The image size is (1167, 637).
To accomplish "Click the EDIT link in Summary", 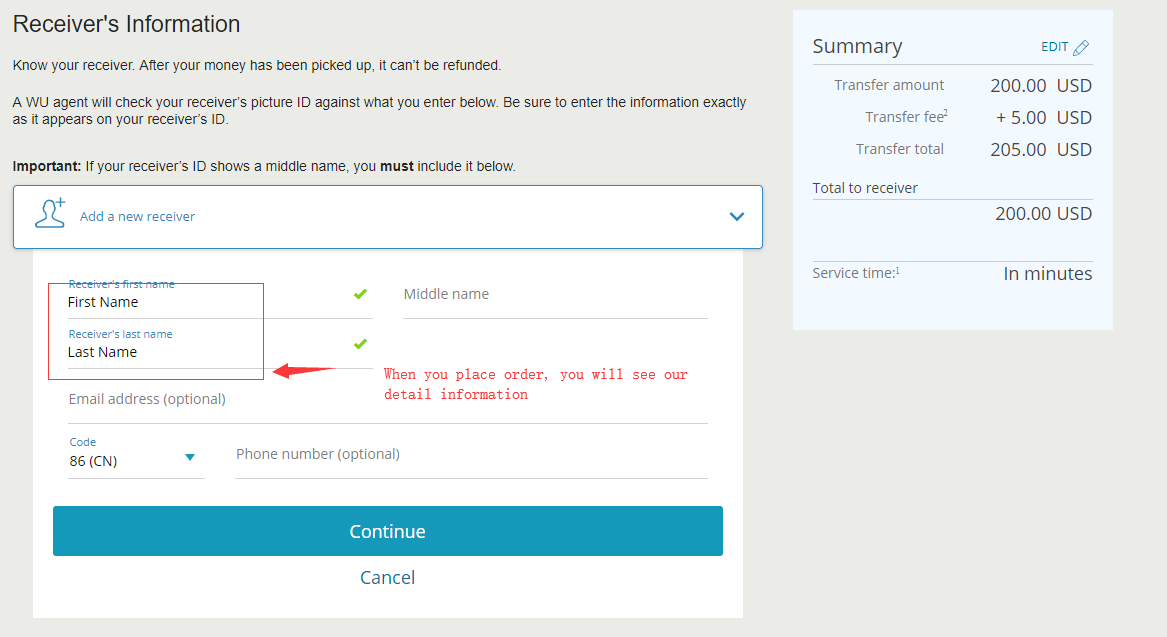I will (x=1055, y=47).
